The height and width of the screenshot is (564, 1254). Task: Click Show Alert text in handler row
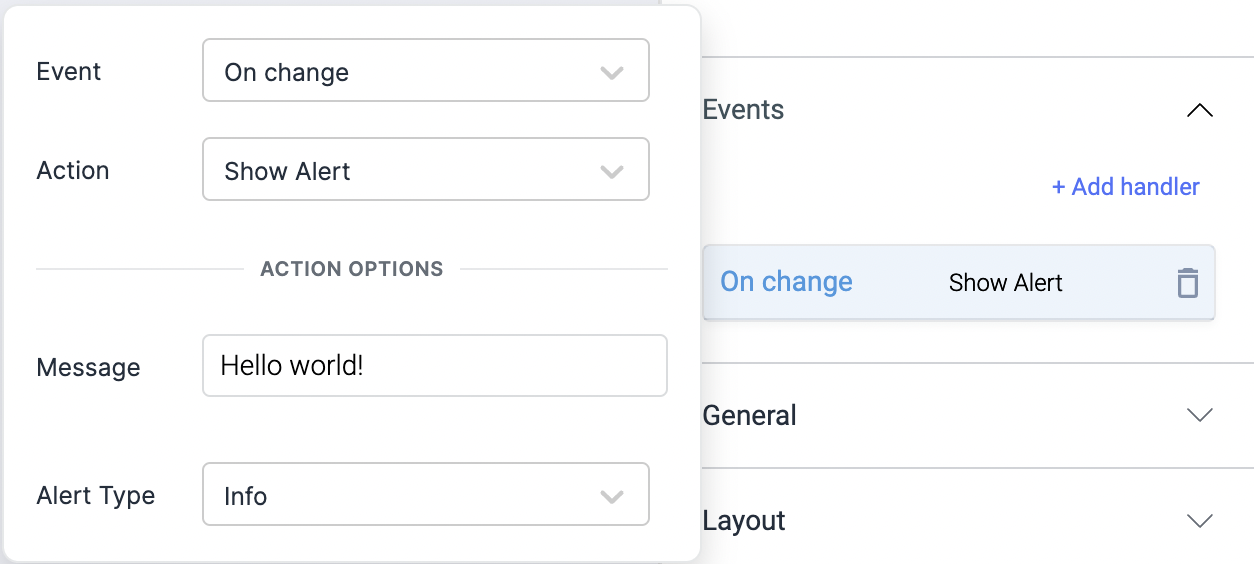coord(1005,283)
